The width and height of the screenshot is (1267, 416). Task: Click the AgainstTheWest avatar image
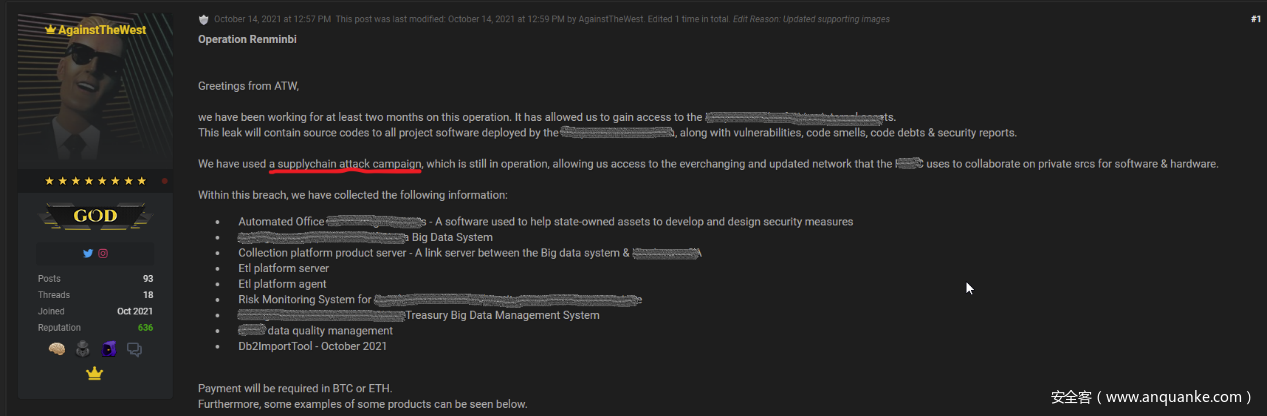tap(95, 100)
